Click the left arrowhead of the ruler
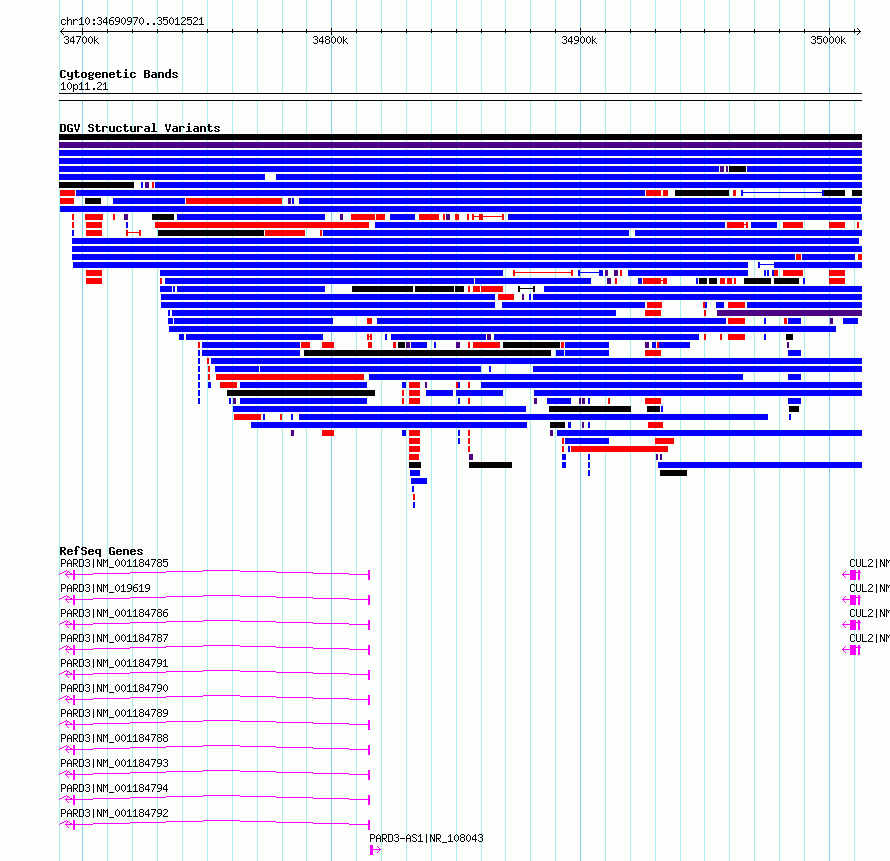This screenshot has width=890, height=861. pyautogui.click(x=62, y=31)
